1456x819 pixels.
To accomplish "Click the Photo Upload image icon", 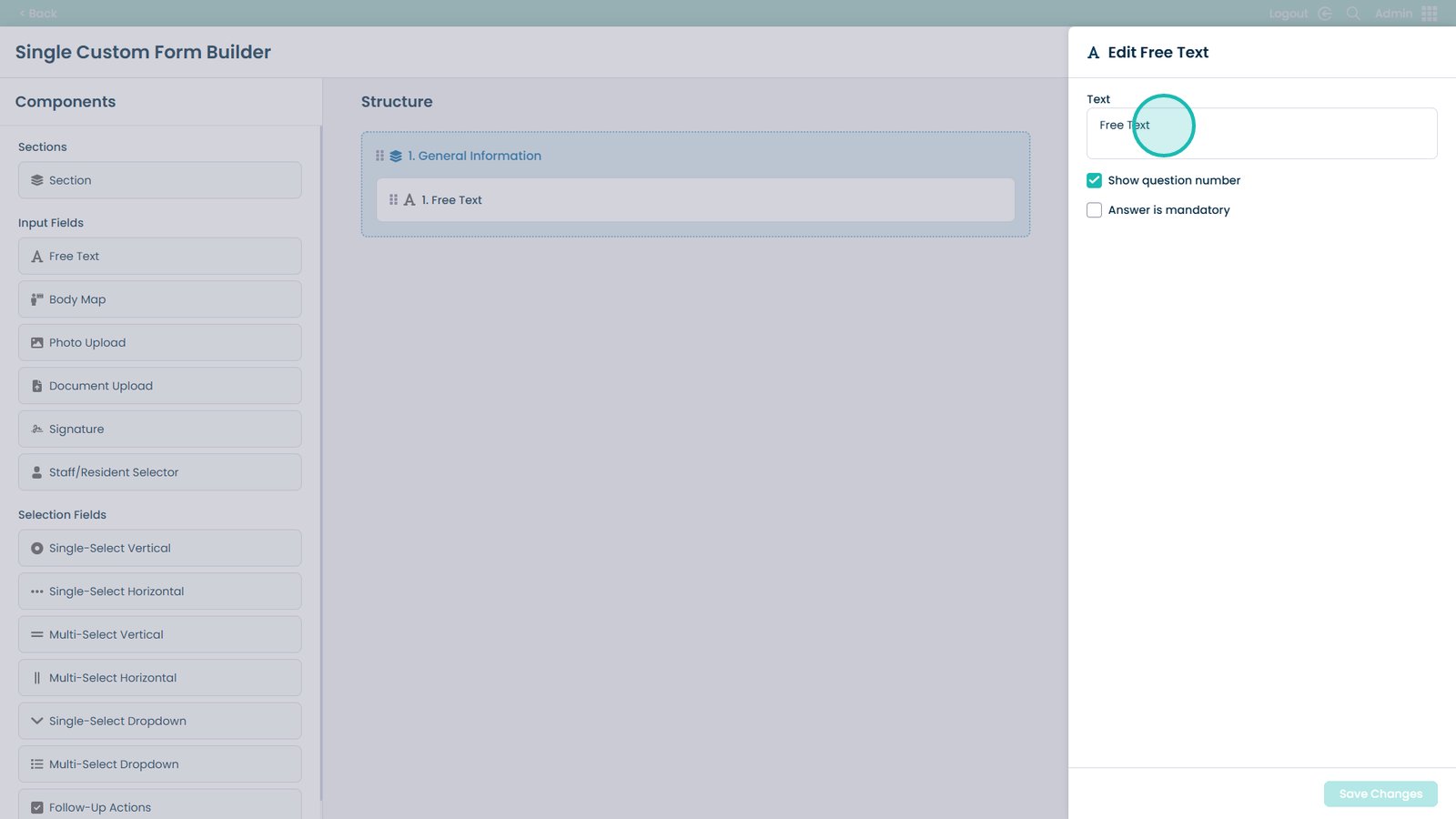I will point(37,343).
